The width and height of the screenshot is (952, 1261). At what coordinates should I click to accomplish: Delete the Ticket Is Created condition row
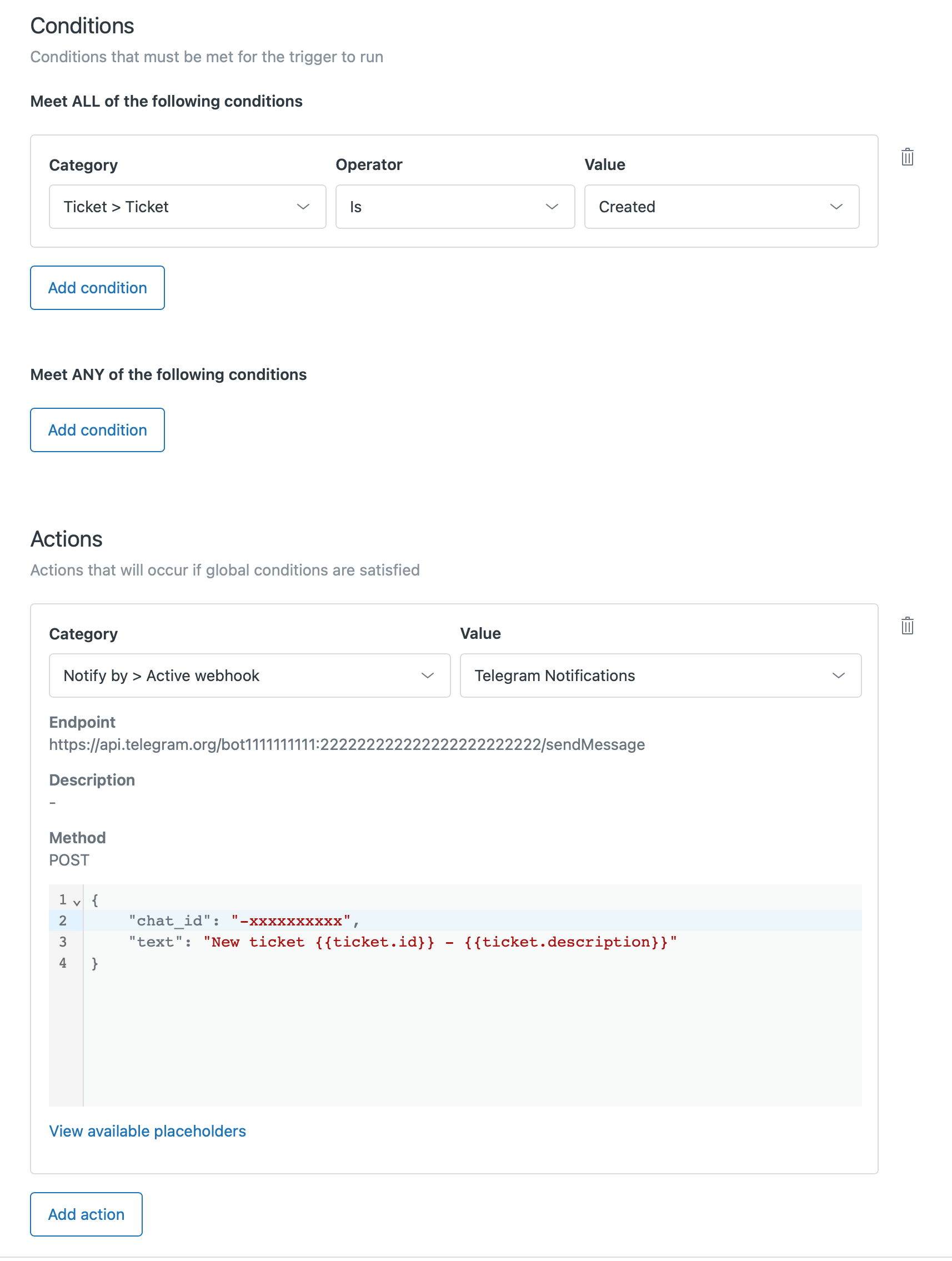point(907,157)
